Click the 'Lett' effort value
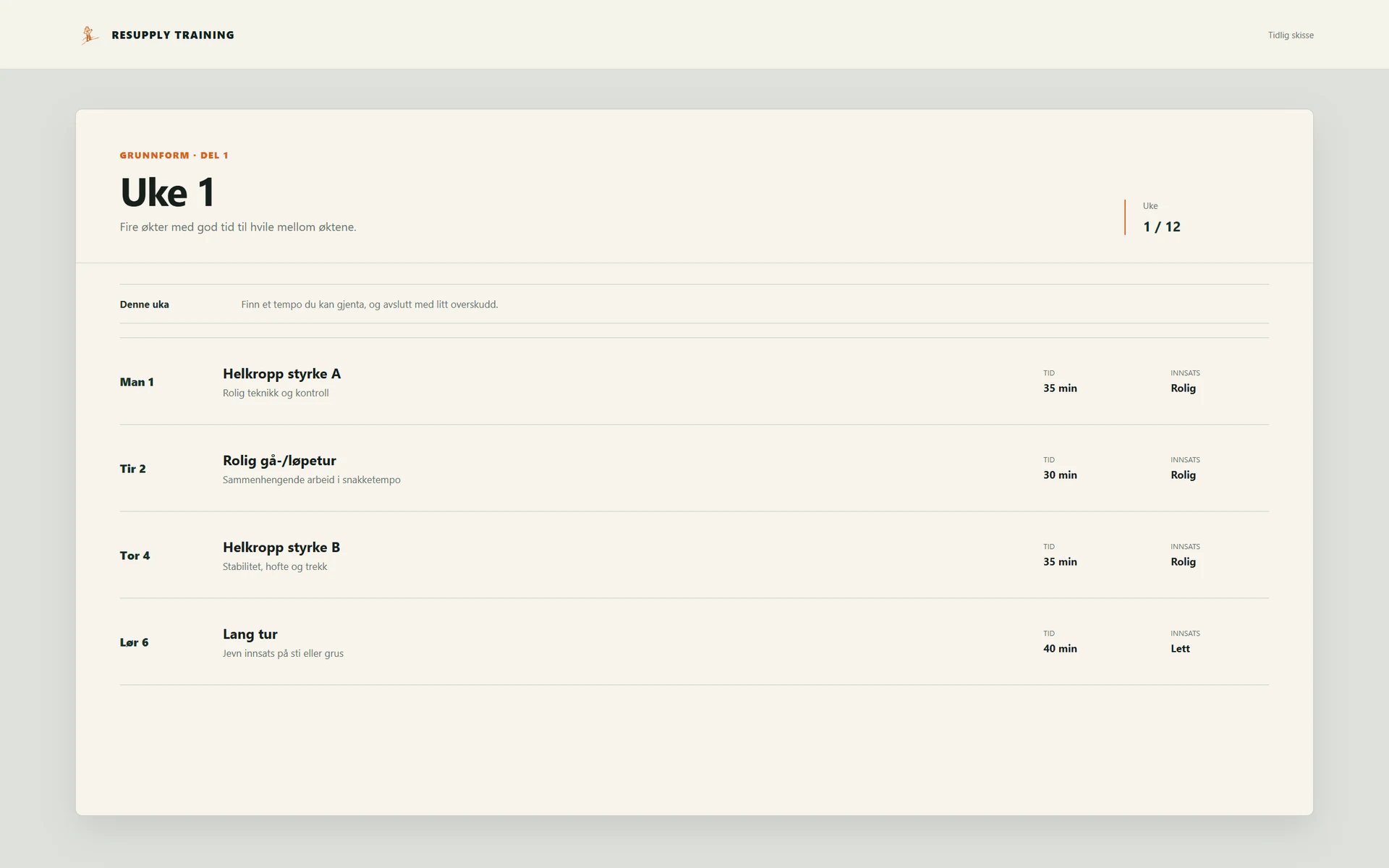This screenshot has height=868, width=1389. pos(1180,649)
